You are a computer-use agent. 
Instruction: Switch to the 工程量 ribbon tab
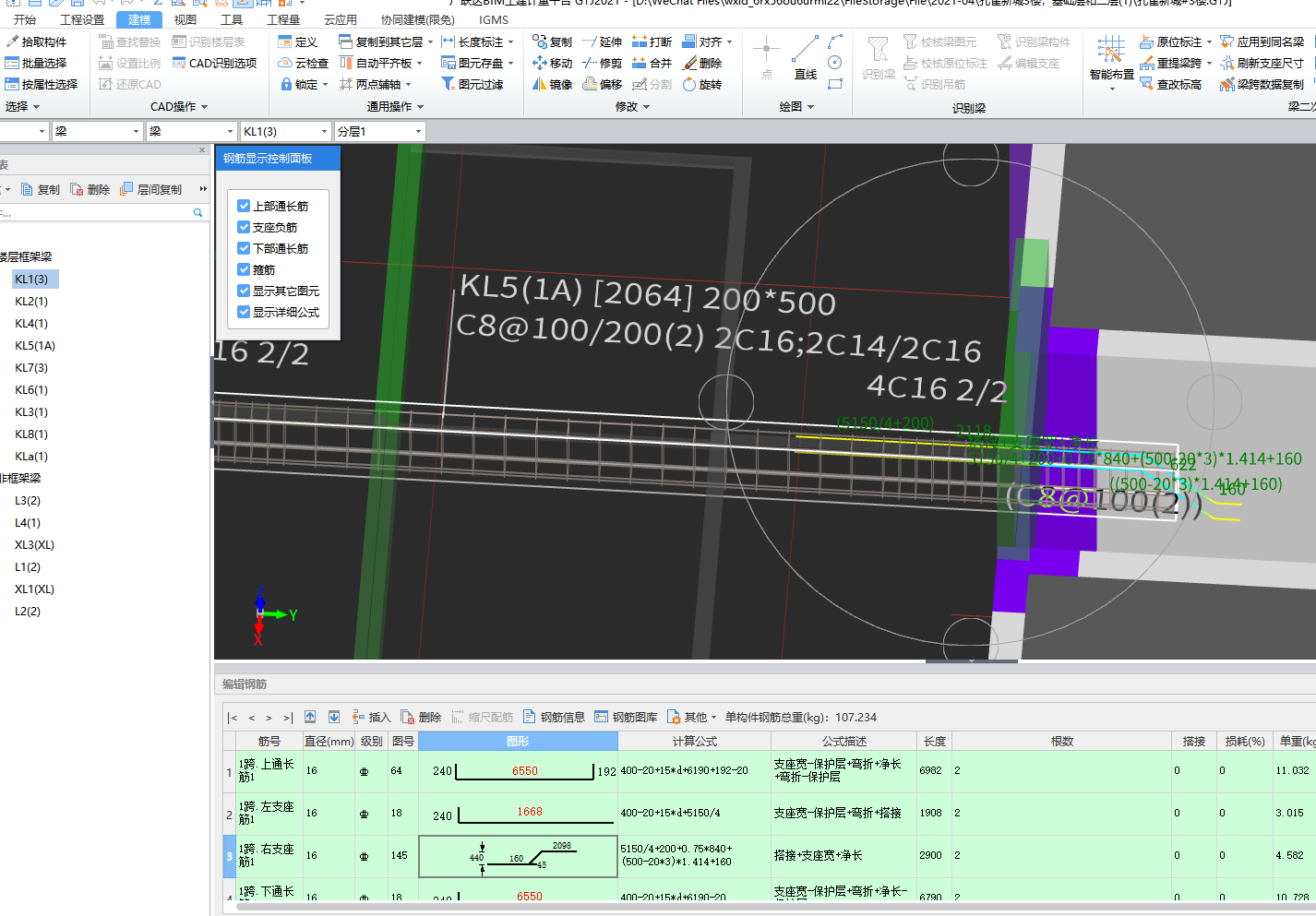click(x=283, y=19)
